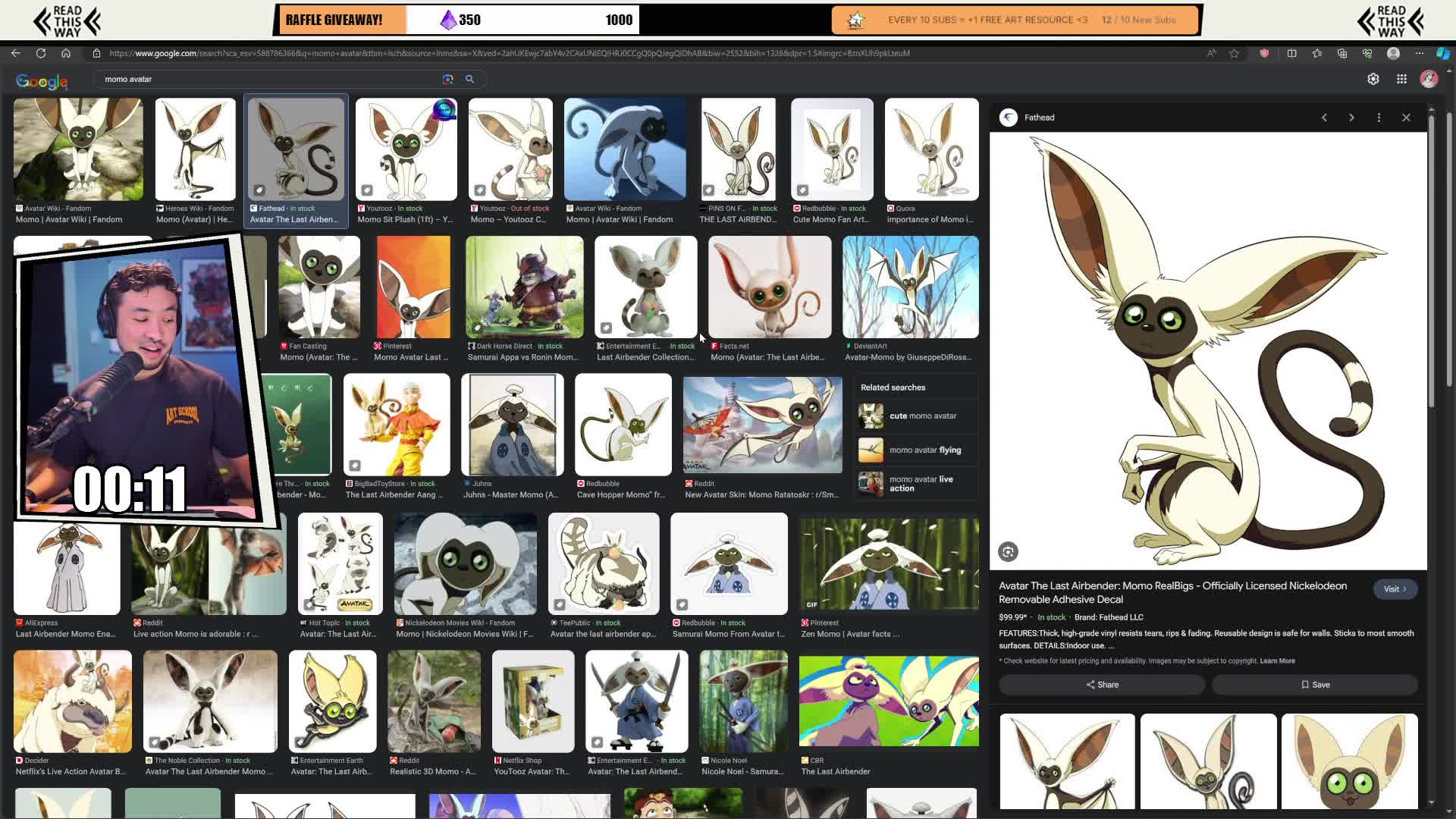
Task: Open Read aloud icon in address bar
Action: [1211, 53]
